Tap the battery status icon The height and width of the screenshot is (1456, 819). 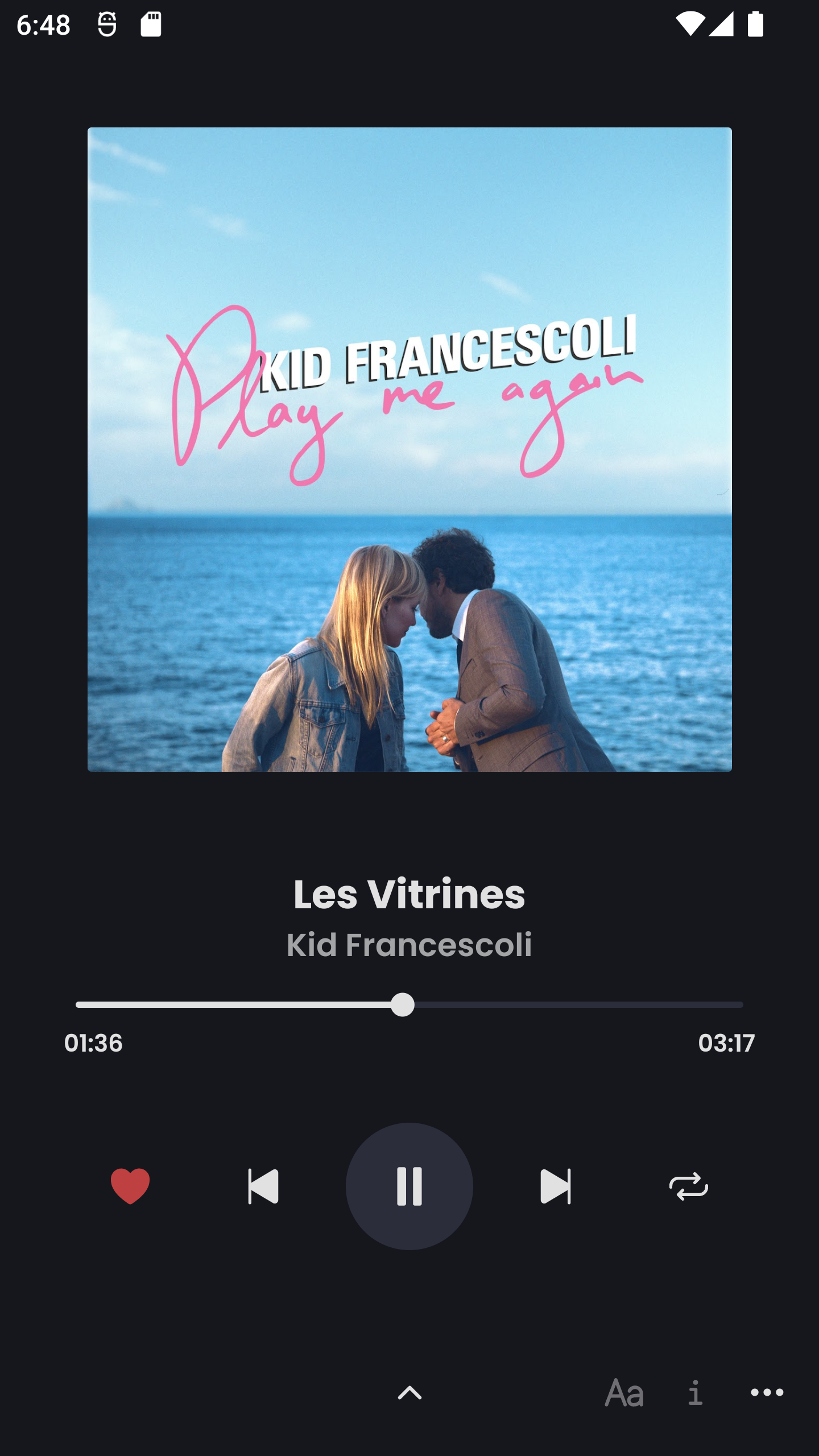pyautogui.click(x=755, y=24)
